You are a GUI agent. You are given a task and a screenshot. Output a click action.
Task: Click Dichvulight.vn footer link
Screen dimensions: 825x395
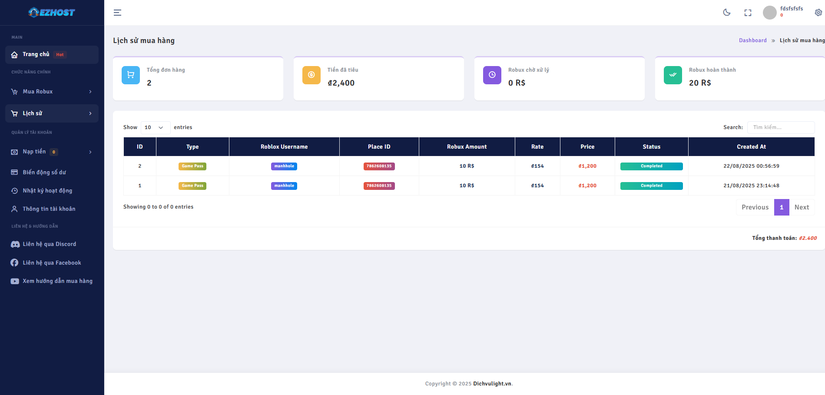(x=492, y=383)
